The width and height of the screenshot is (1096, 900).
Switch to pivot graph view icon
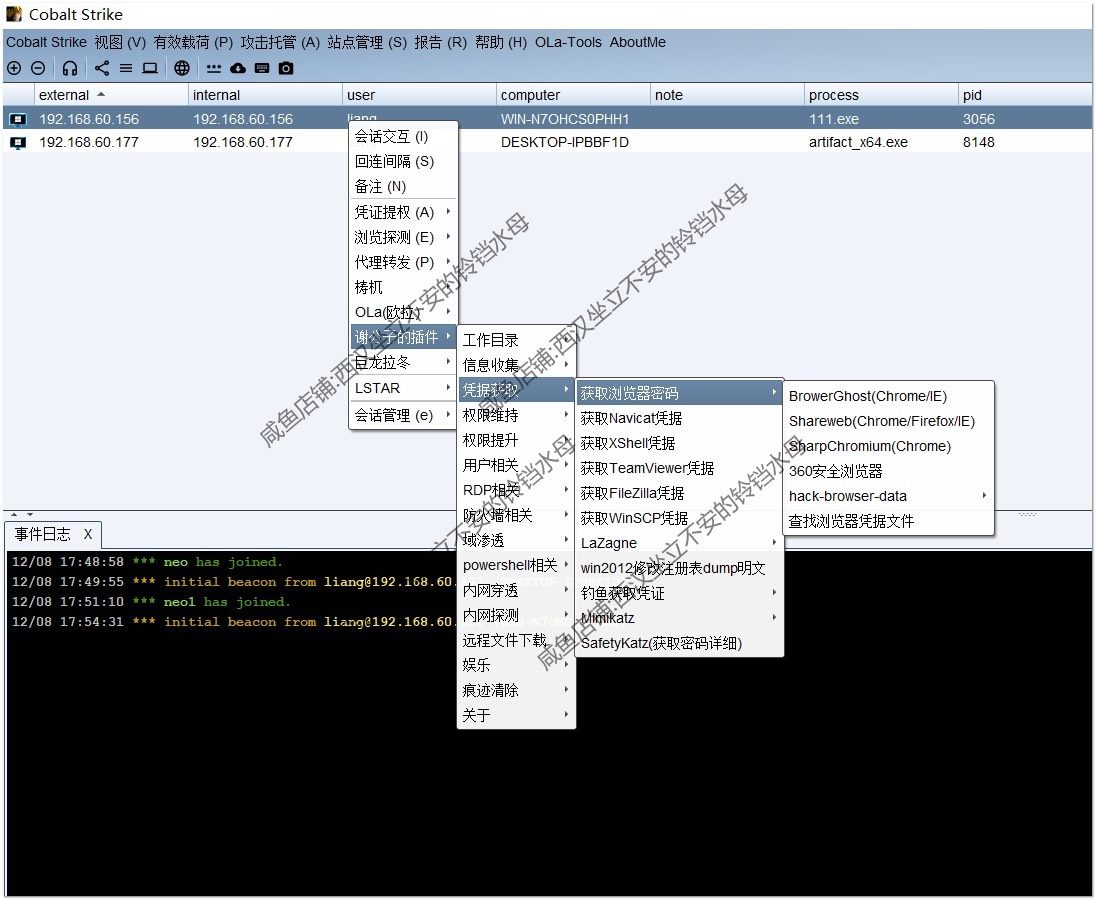(x=102, y=68)
